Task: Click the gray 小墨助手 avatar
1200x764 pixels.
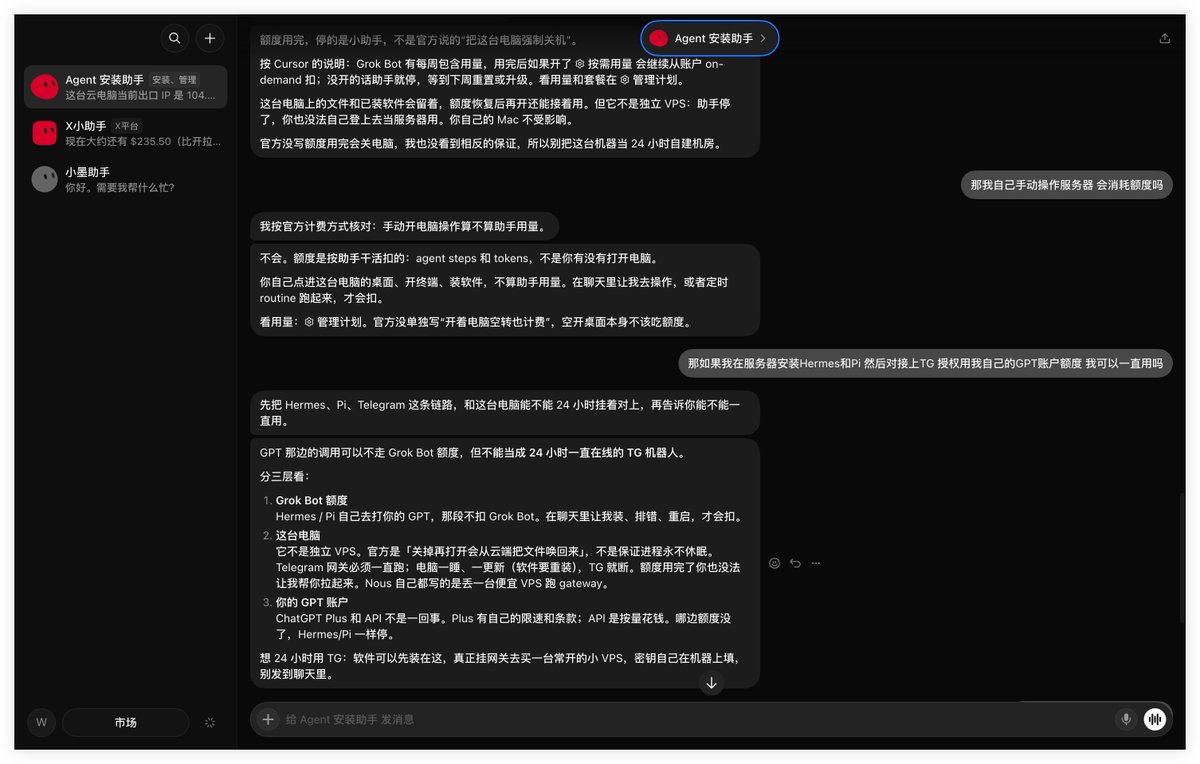Action: [44, 179]
